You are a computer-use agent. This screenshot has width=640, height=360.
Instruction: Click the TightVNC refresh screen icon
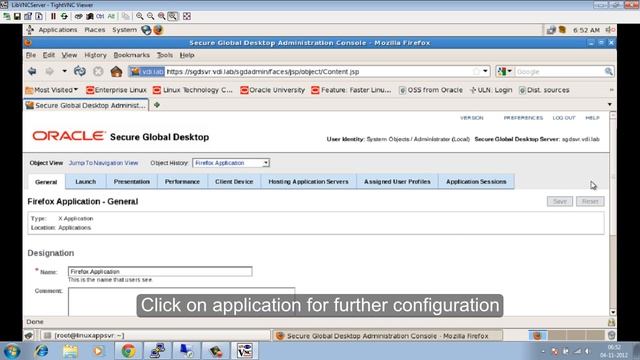(64, 16)
